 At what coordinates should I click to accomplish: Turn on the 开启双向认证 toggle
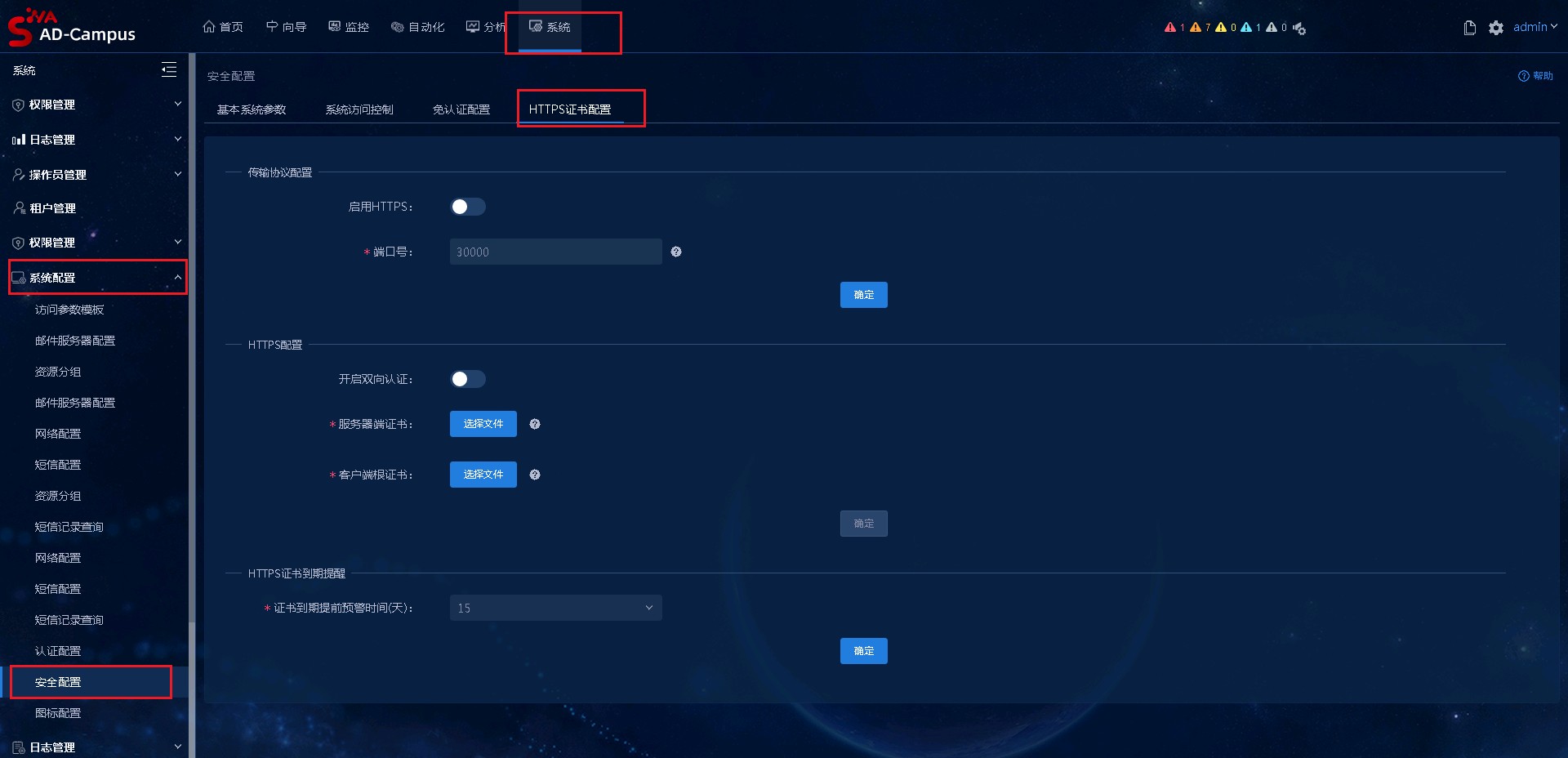click(x=468, y=379)
